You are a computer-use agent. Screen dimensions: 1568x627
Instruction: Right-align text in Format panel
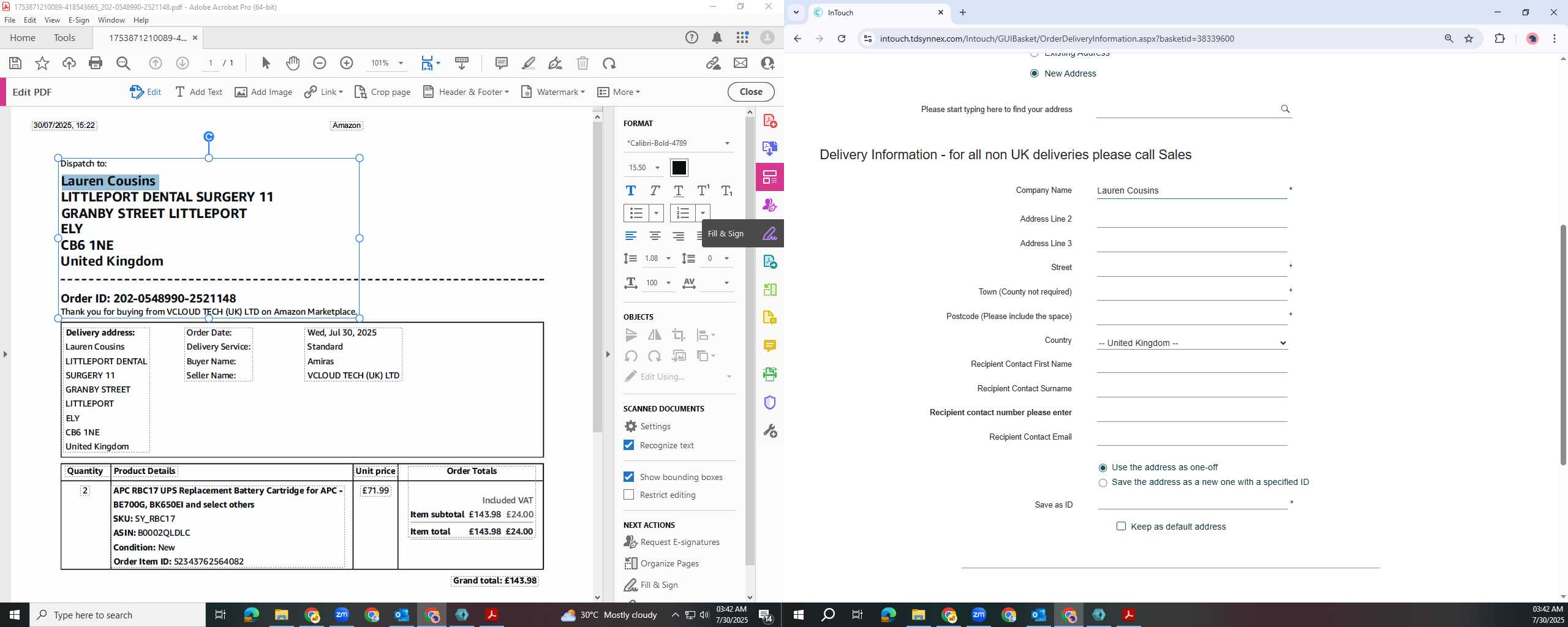[x=679, y=236]
